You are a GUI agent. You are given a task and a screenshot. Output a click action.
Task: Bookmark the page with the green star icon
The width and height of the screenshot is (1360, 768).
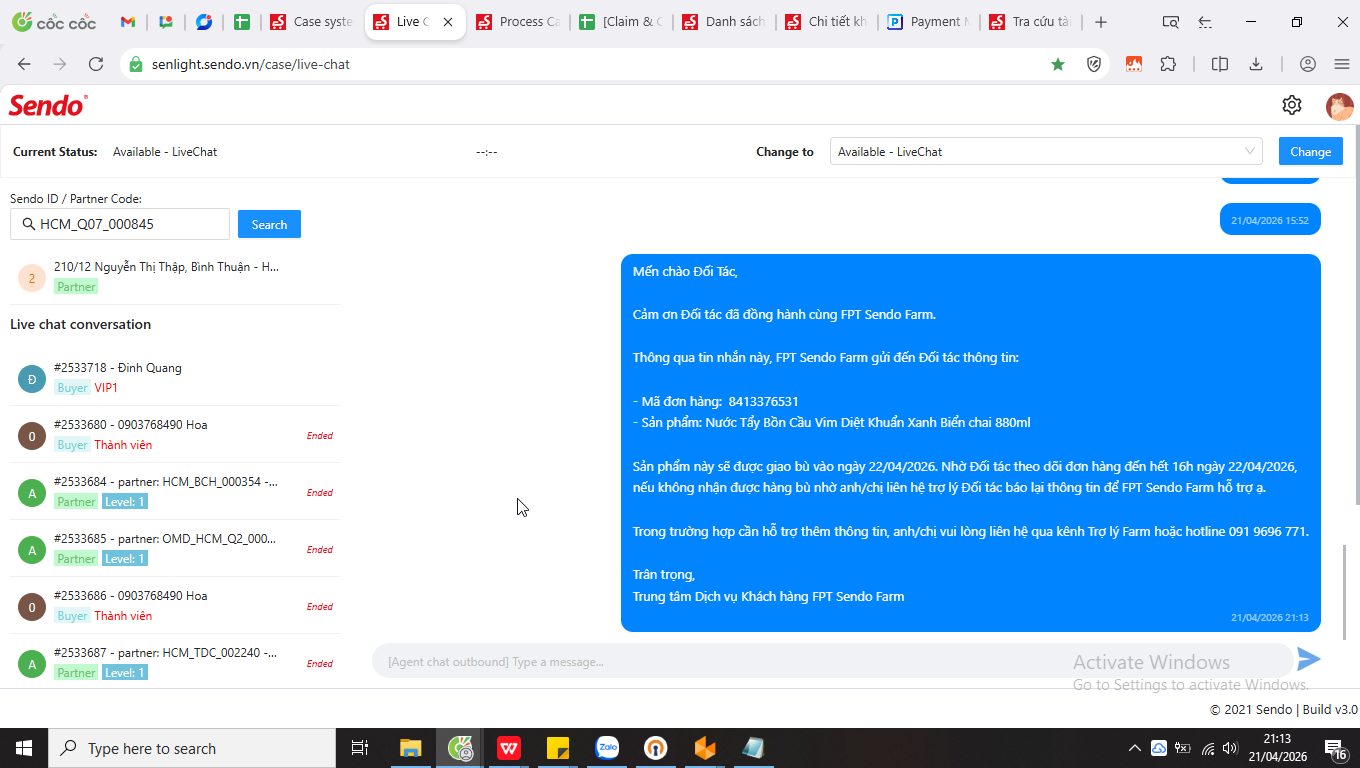[x=1058, y=64]
